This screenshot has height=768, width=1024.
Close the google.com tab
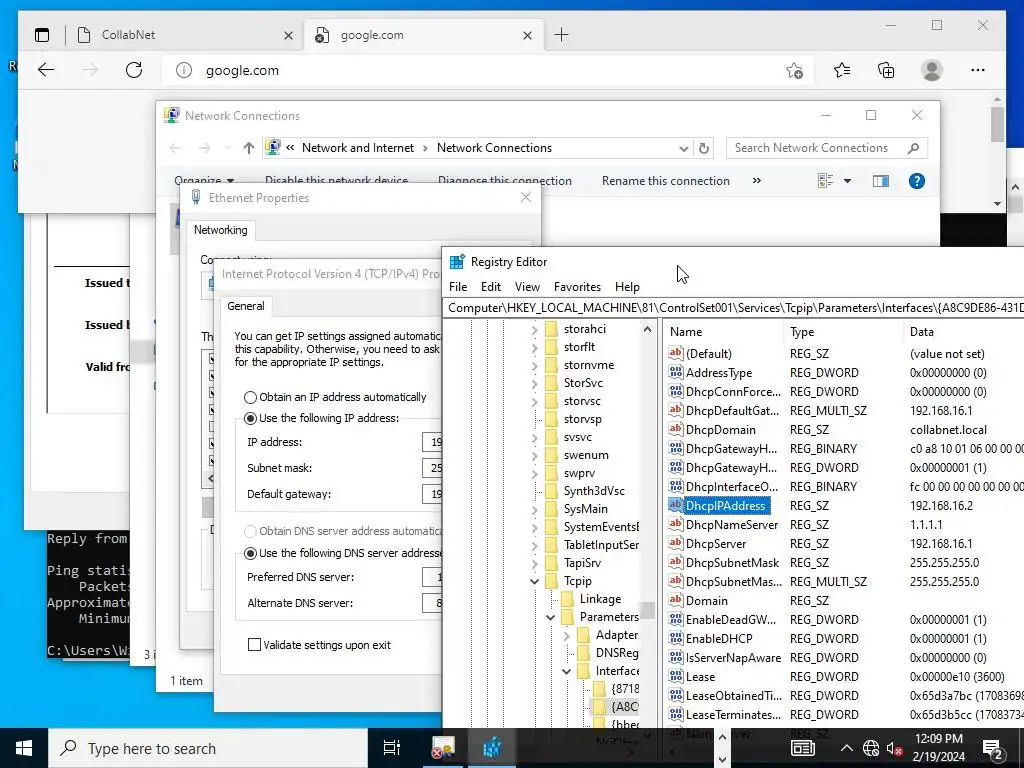[x=528, y=35]
